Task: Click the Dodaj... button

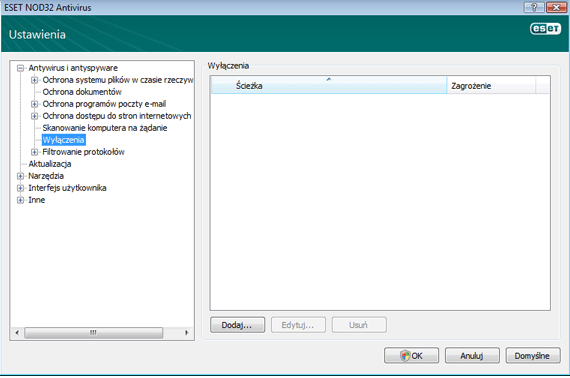Action: (237, 325)
